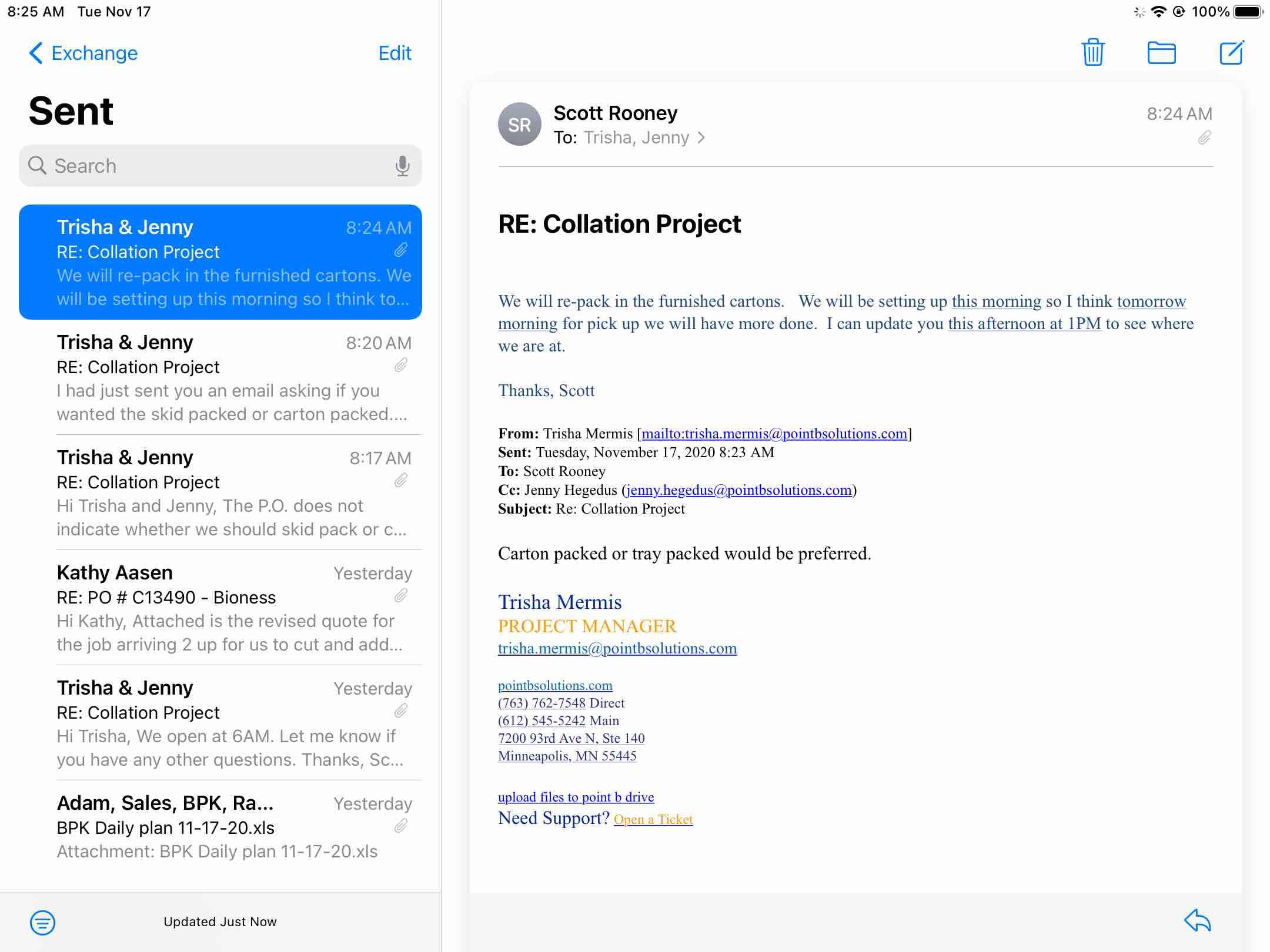
Task: Tap Edit to select messages
Action: coord(395,53)
